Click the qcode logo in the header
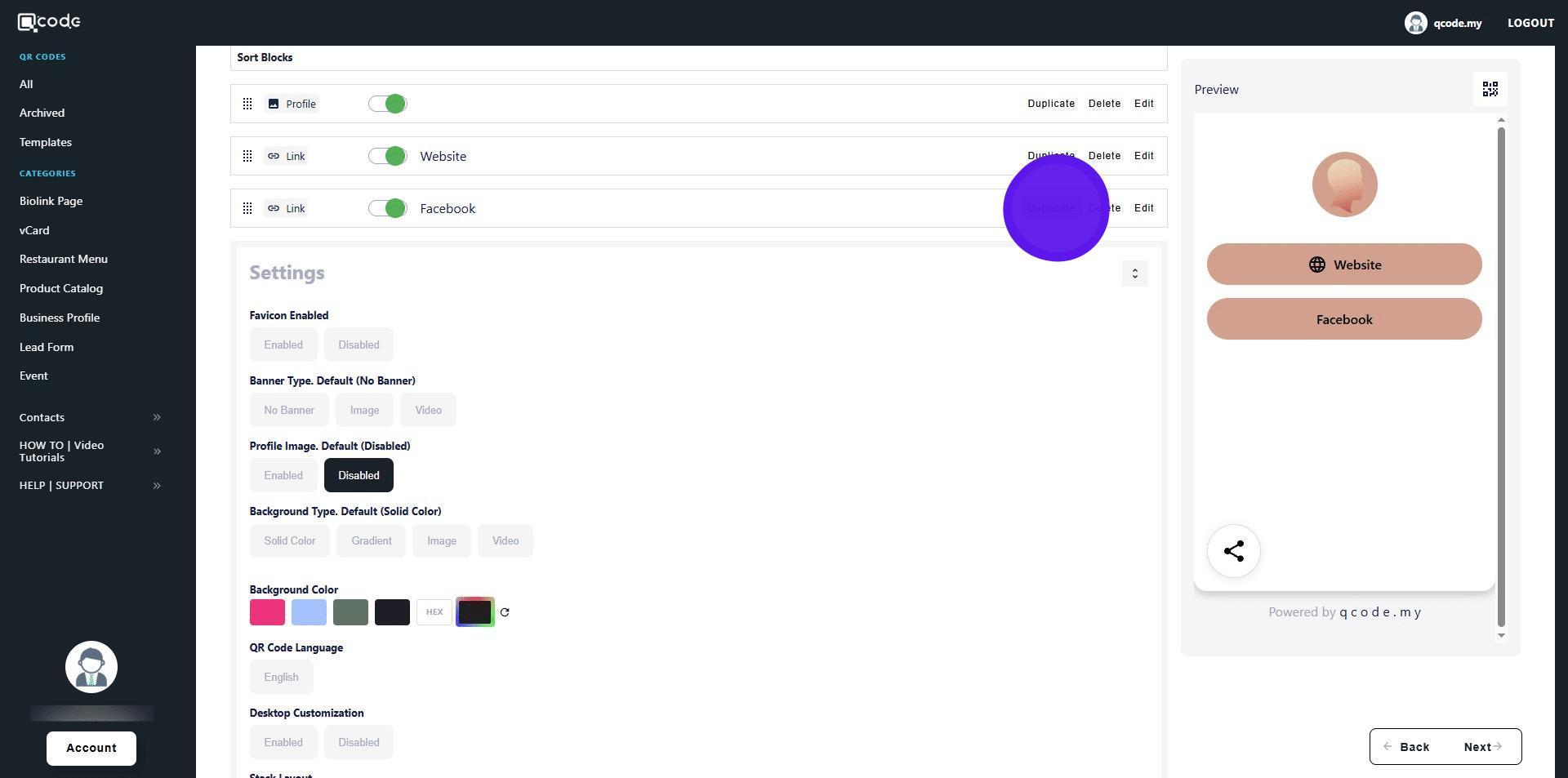This screenshot has width=1568, height=778. point(49,22)
